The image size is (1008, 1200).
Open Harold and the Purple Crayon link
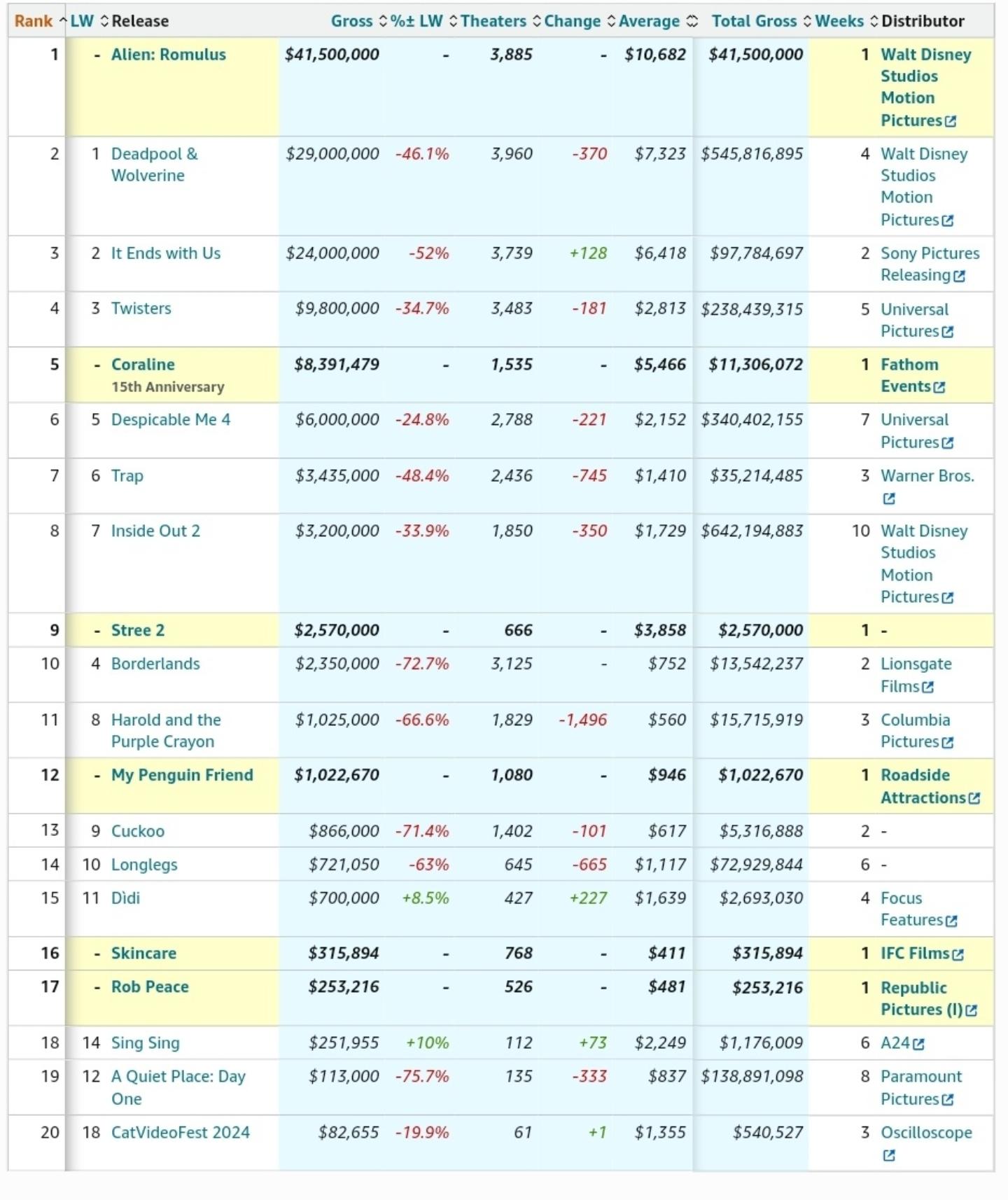pyautogui.click(x=167, y=731)
